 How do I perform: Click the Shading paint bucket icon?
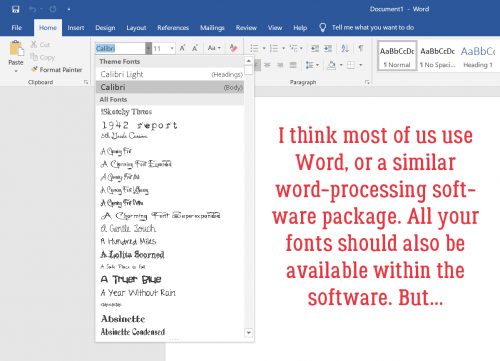332,65
